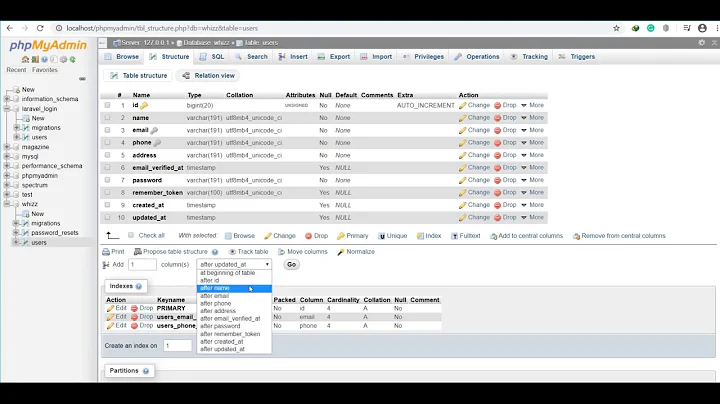Click the Change pencil for the phone column

pyautogui.click(x=462, y=143)
